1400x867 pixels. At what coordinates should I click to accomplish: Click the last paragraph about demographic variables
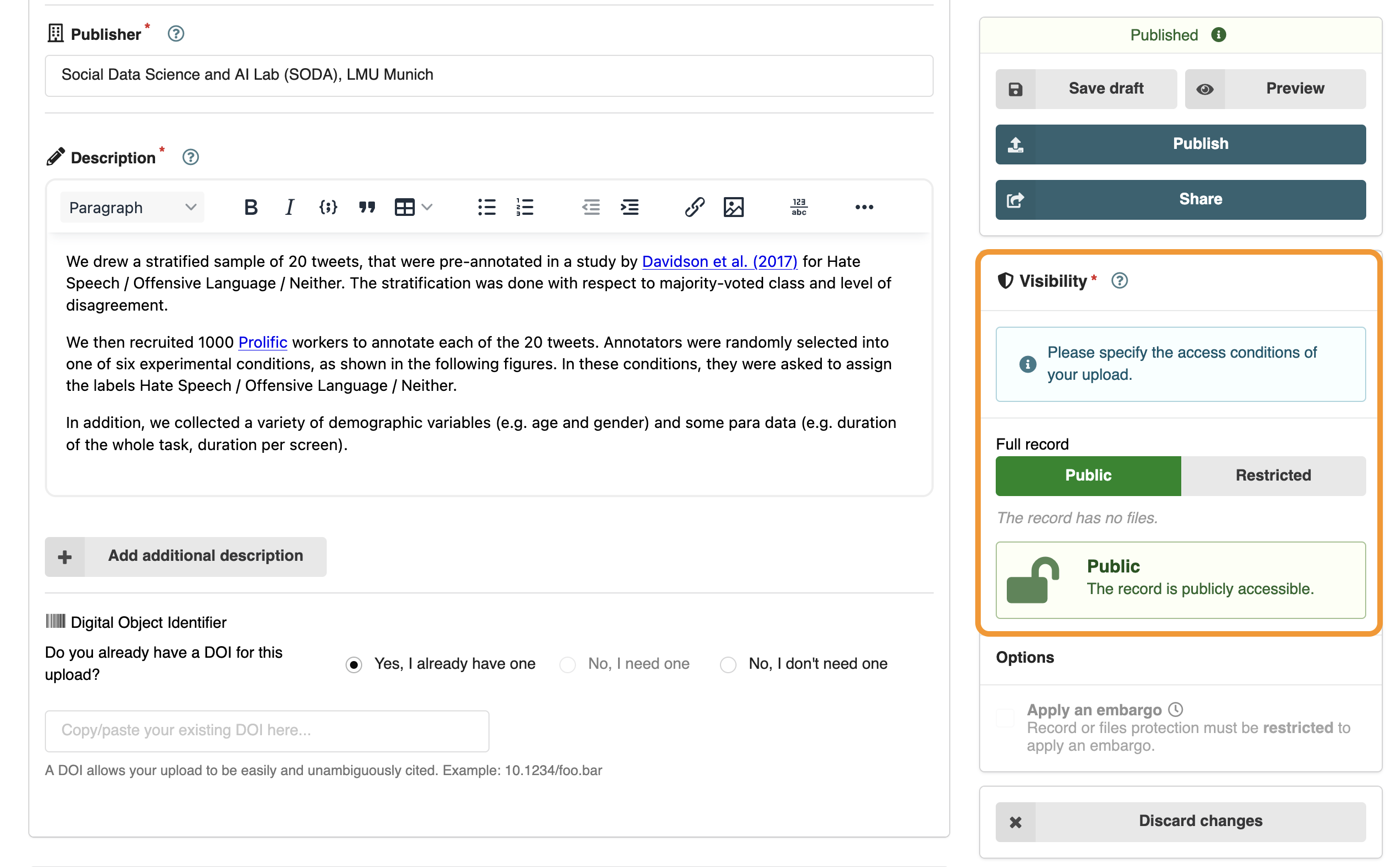point(481,433)
